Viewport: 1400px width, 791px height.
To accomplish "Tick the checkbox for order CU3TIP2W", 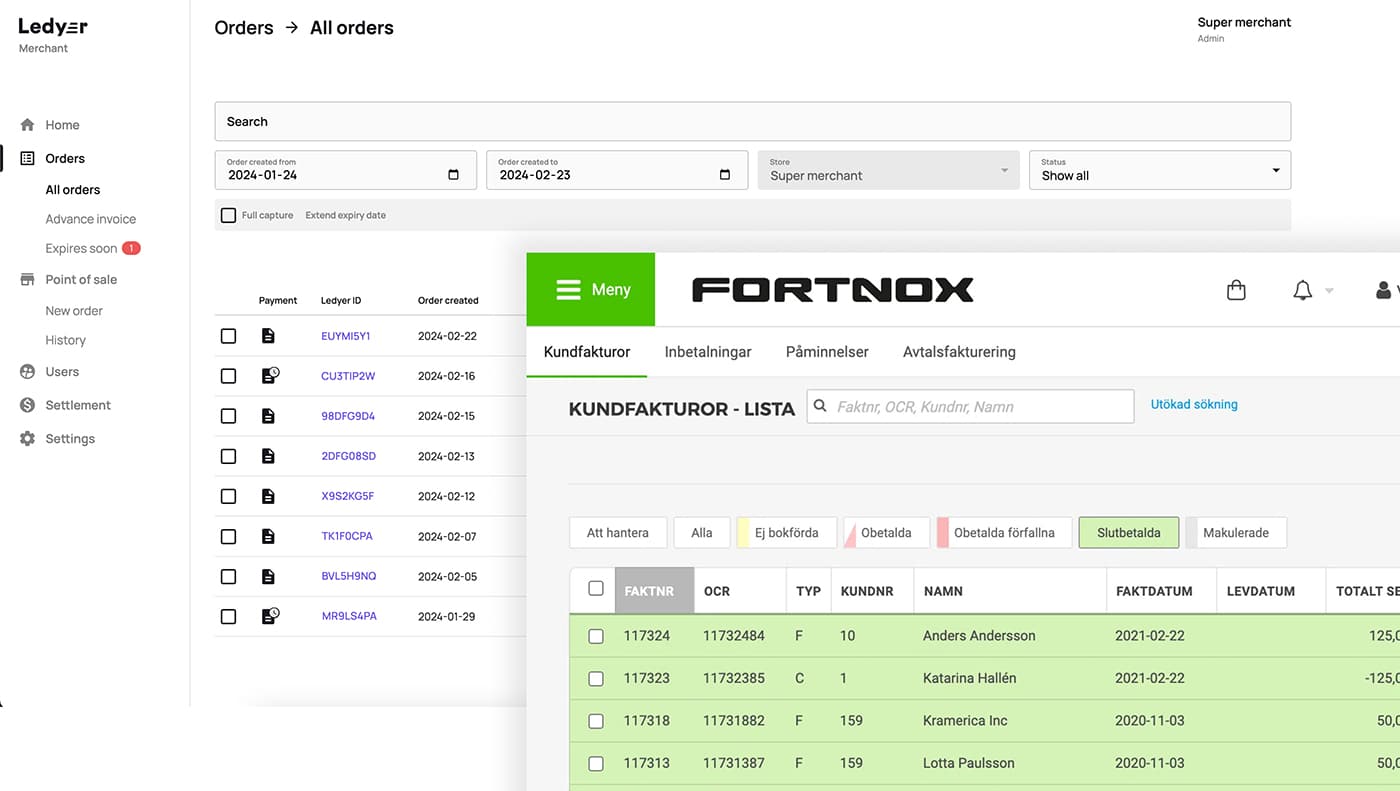I will (229, 376).
